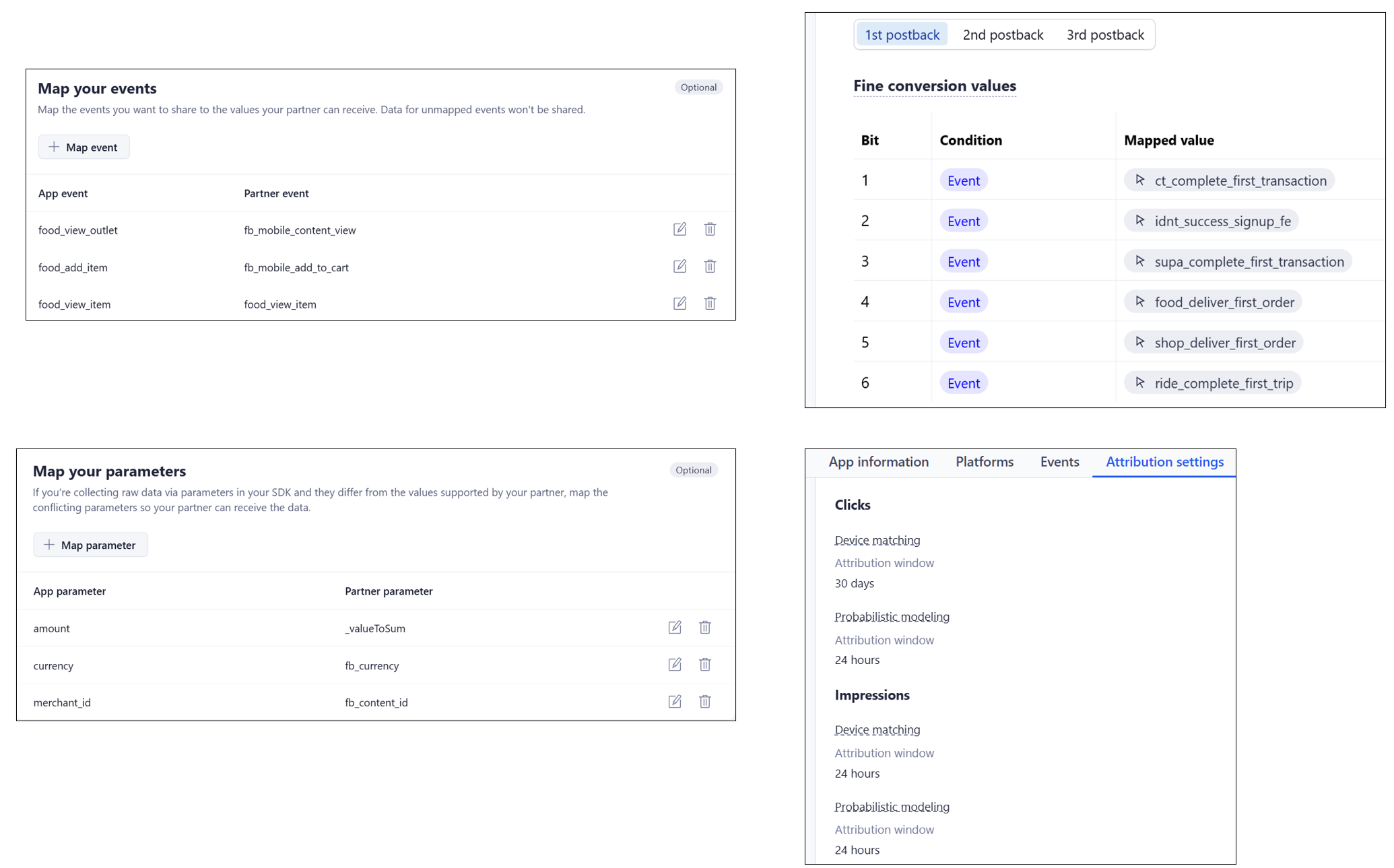Switch to the 2nd postback tab
The width and height of the screenshot is (1394, 868).
[x=1003, y=35]
